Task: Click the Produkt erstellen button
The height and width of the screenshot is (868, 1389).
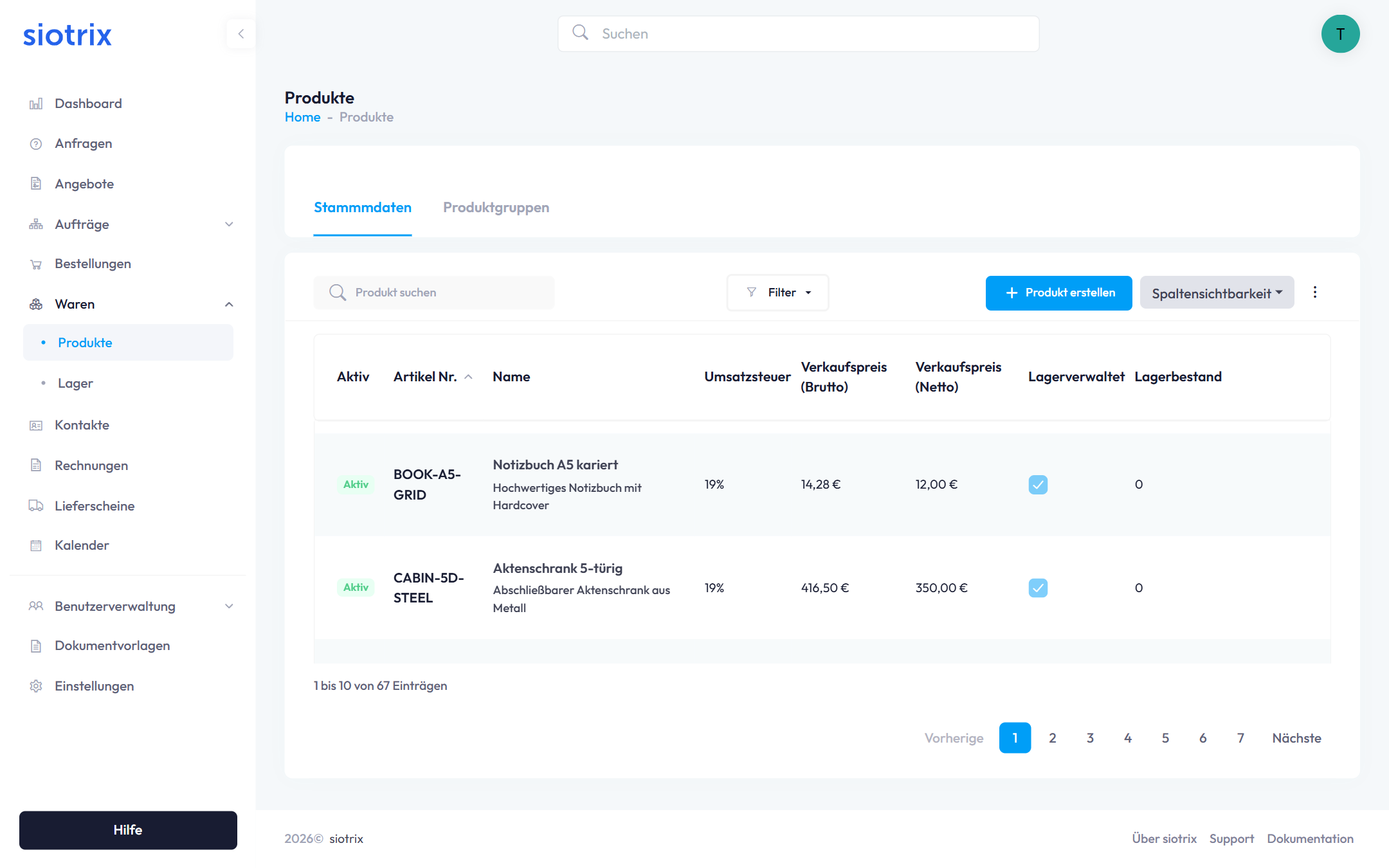Action: pos(1058,293)
